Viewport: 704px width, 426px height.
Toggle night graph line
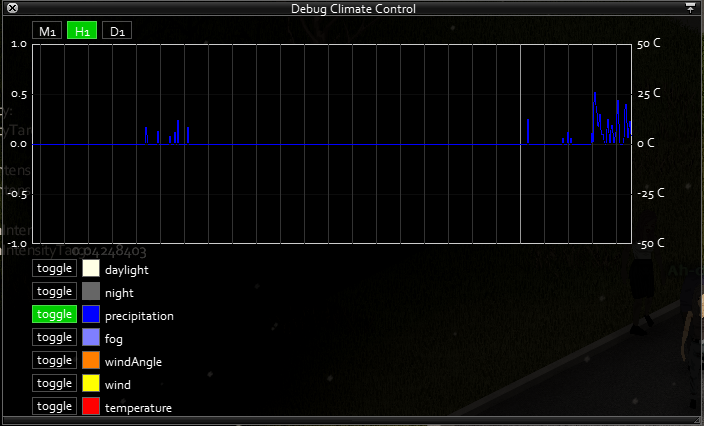pos(54,291)
